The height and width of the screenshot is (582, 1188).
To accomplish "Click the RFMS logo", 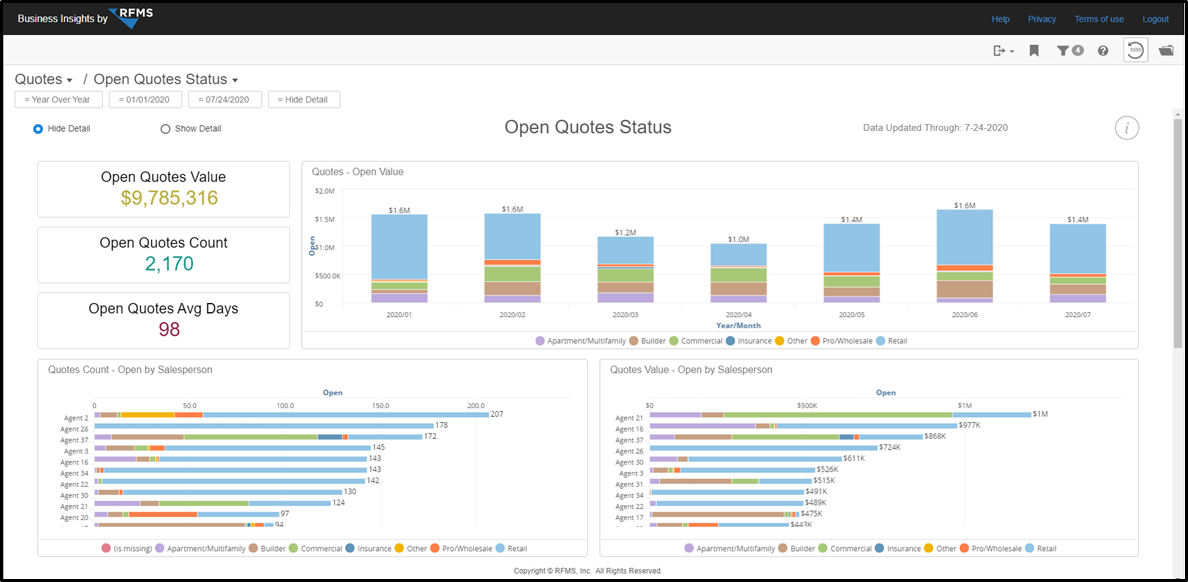I will click(x=131, y=18).
